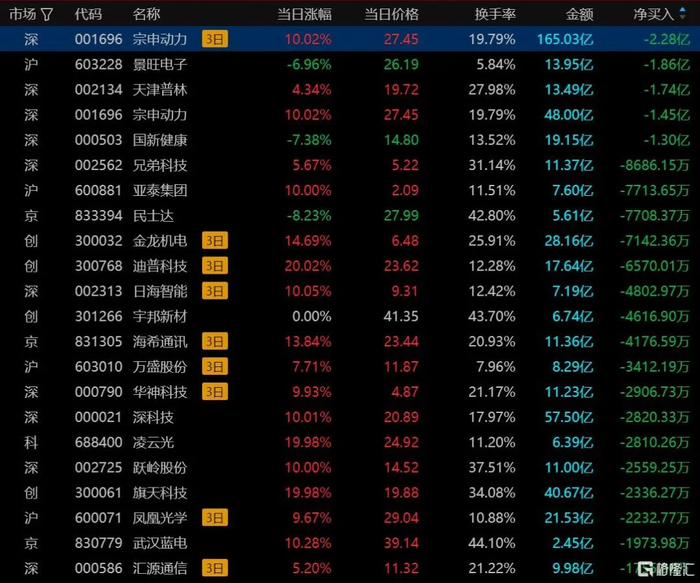The width and height of the screenshot is (700, 583).
Task: Click the 3日 badge beside 万盛股份
Action: pos(215,366)
